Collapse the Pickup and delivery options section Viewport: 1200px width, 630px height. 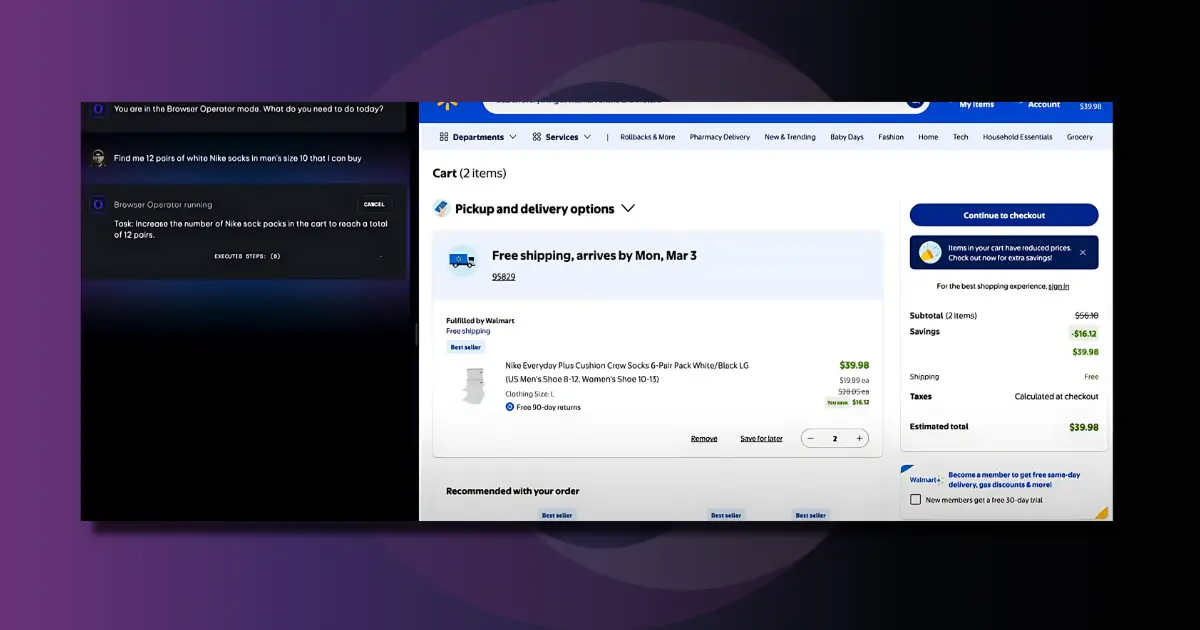coord(629,208)
